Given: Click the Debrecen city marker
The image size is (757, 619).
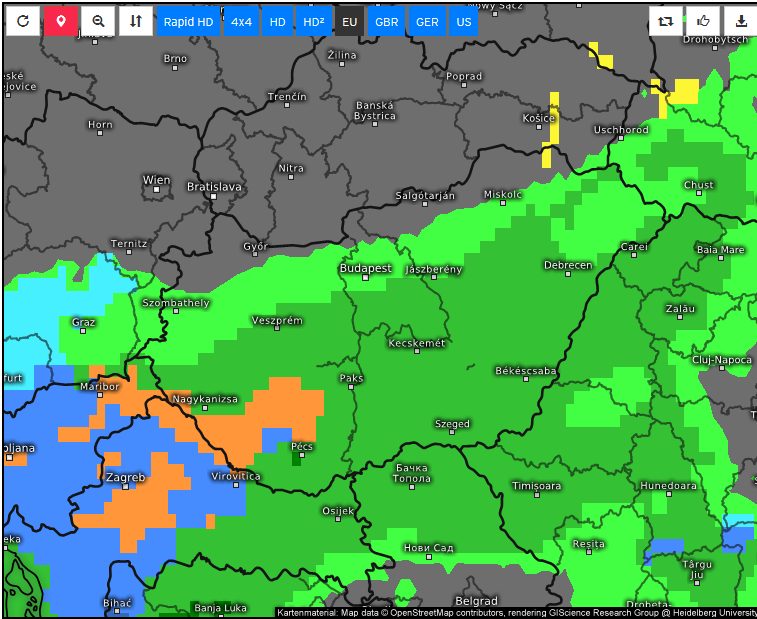Looking at the screenshot, I should point(568,274).
